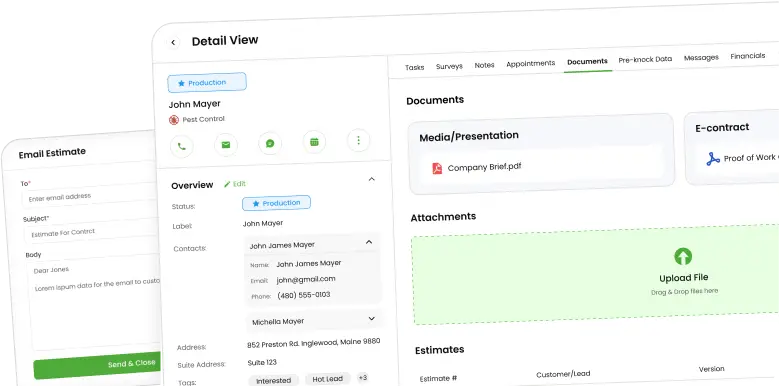The width and height of the screenshot is (779, 386).
Task: Select the Documents tab
Action: point(587,62)
